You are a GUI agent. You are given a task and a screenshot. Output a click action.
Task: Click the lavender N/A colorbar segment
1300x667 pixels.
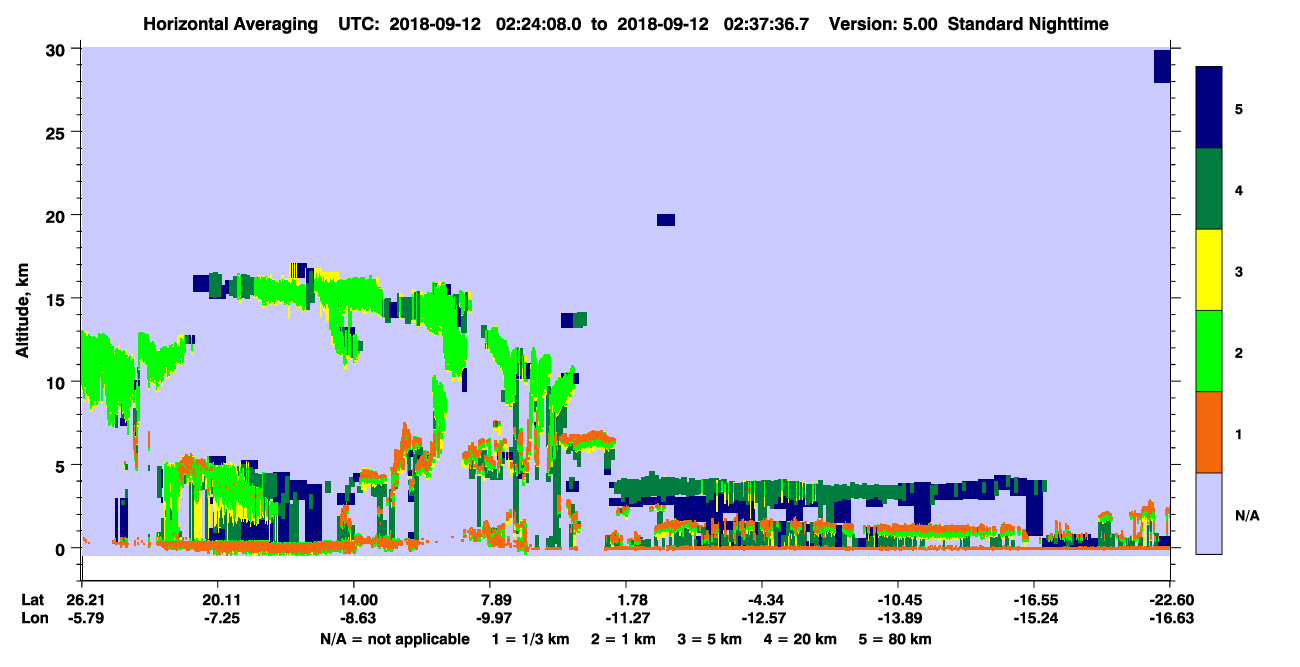click(x=1209, y=513)
